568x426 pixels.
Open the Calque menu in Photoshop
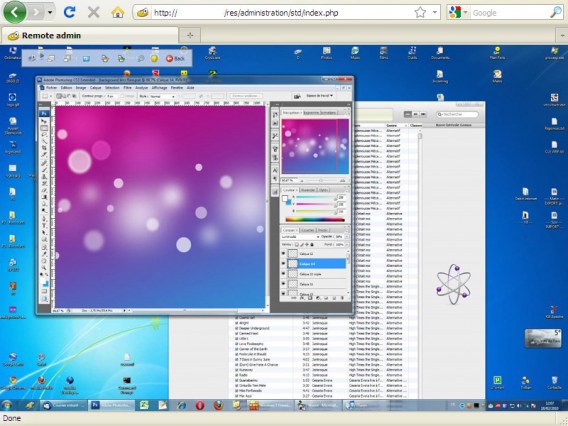95,88
